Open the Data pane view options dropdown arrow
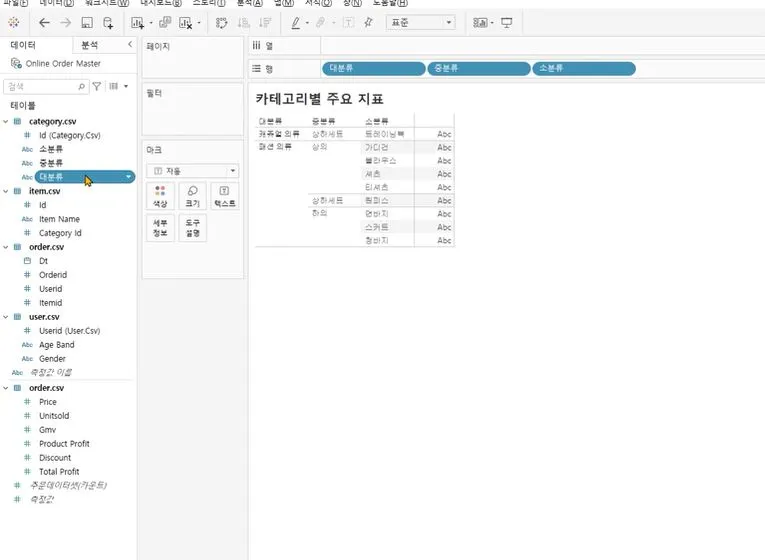Screen dimensions: 765x560 (126, 86)
